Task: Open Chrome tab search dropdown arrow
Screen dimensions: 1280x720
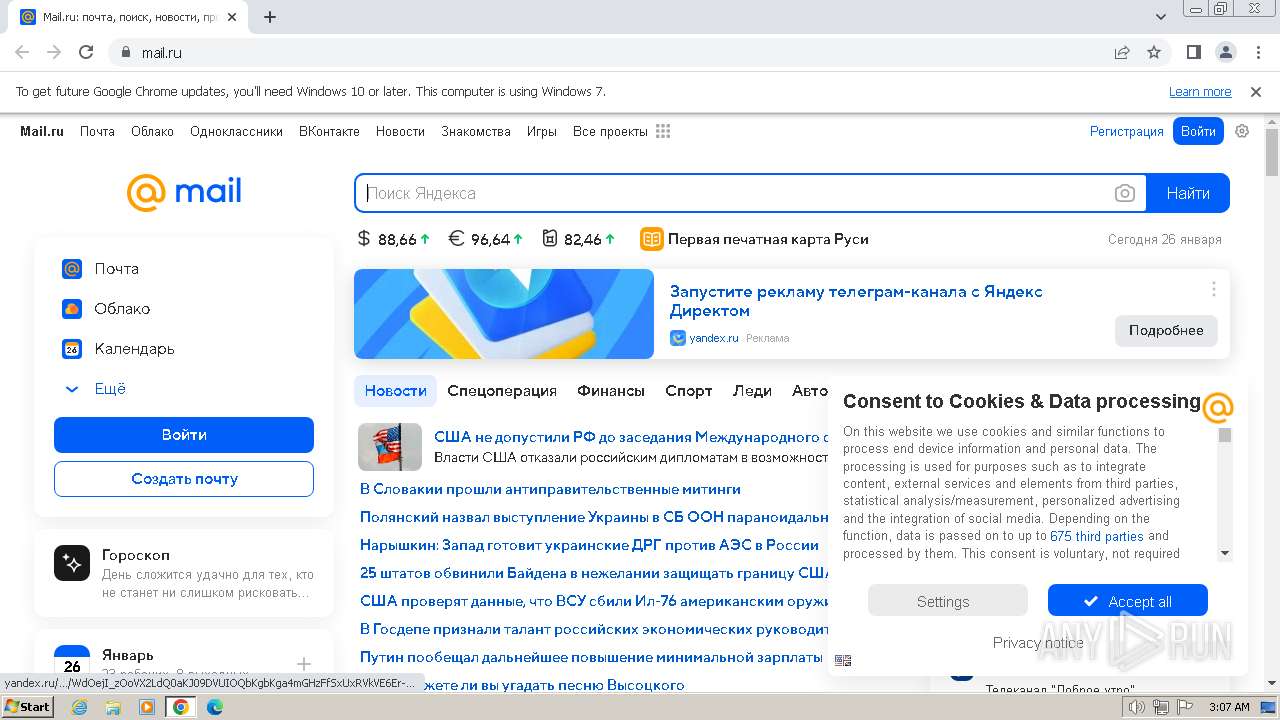Action: click(x=1161, y=17)
